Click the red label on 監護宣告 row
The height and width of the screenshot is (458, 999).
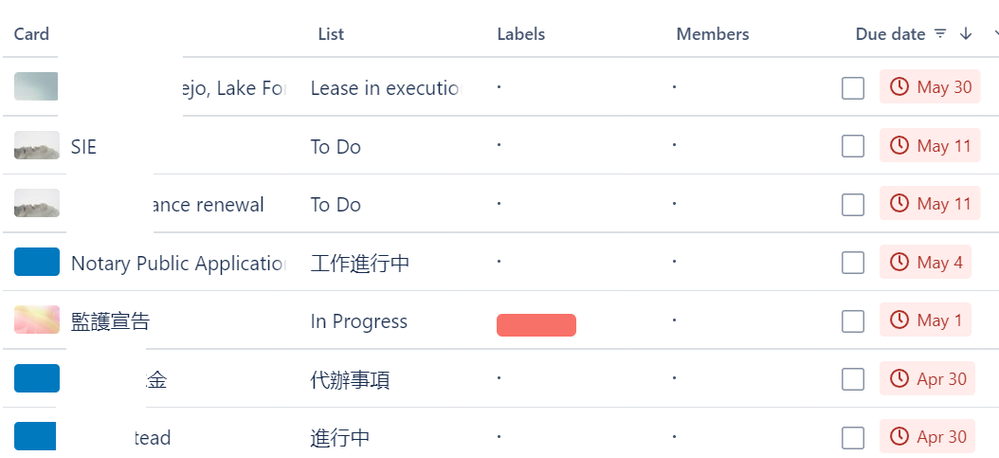click(536, 325)
